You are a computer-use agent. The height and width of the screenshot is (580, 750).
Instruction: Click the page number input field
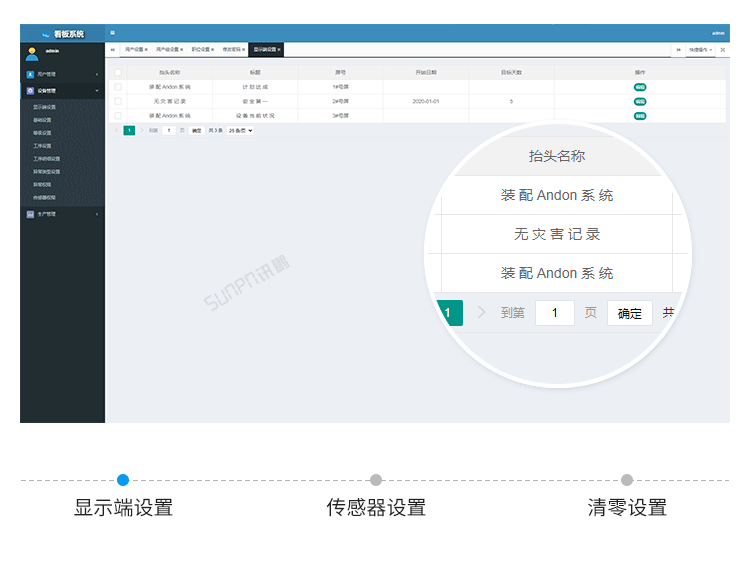[169, 131]
